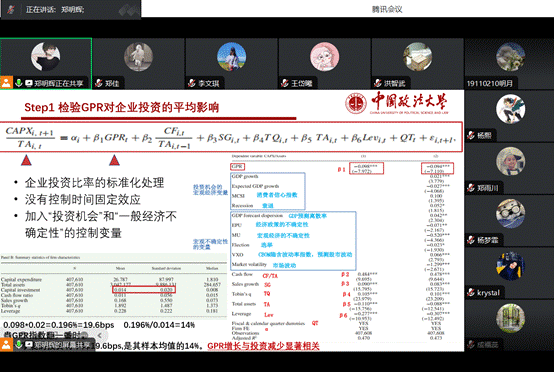Click the Market volatility row label

249,265
